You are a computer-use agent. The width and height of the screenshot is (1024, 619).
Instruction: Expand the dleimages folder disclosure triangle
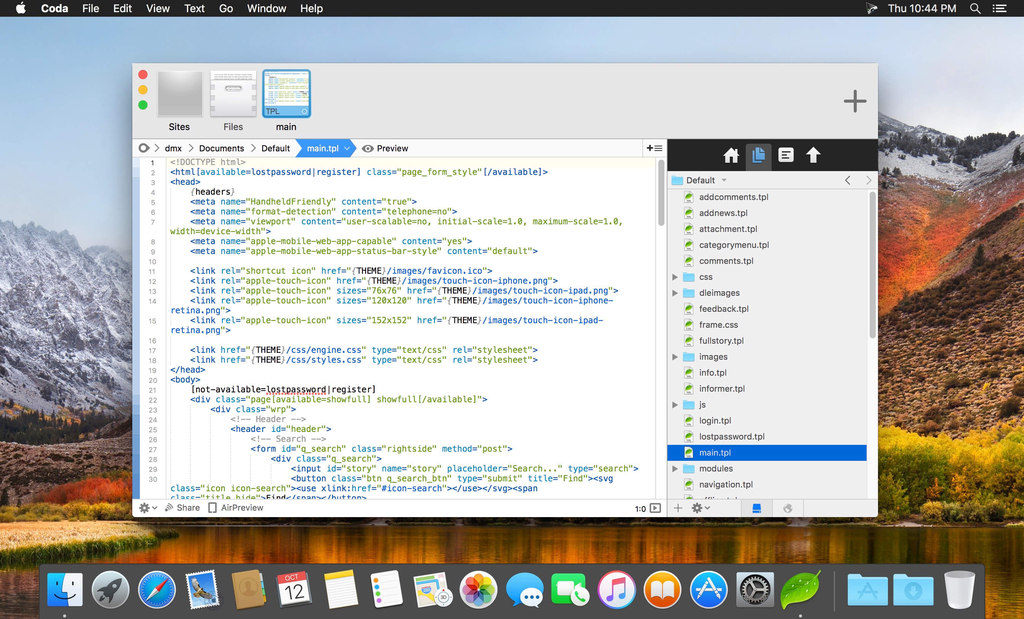click(675, 293)
